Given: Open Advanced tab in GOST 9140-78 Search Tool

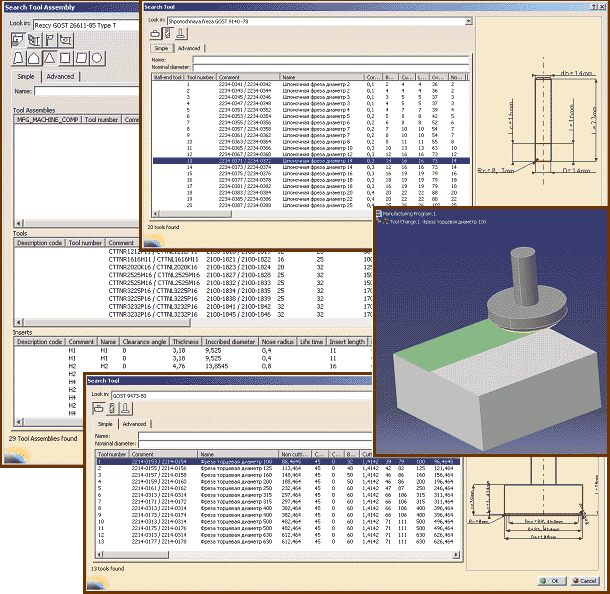Looking at the screenshot, I should click(189, 47).
